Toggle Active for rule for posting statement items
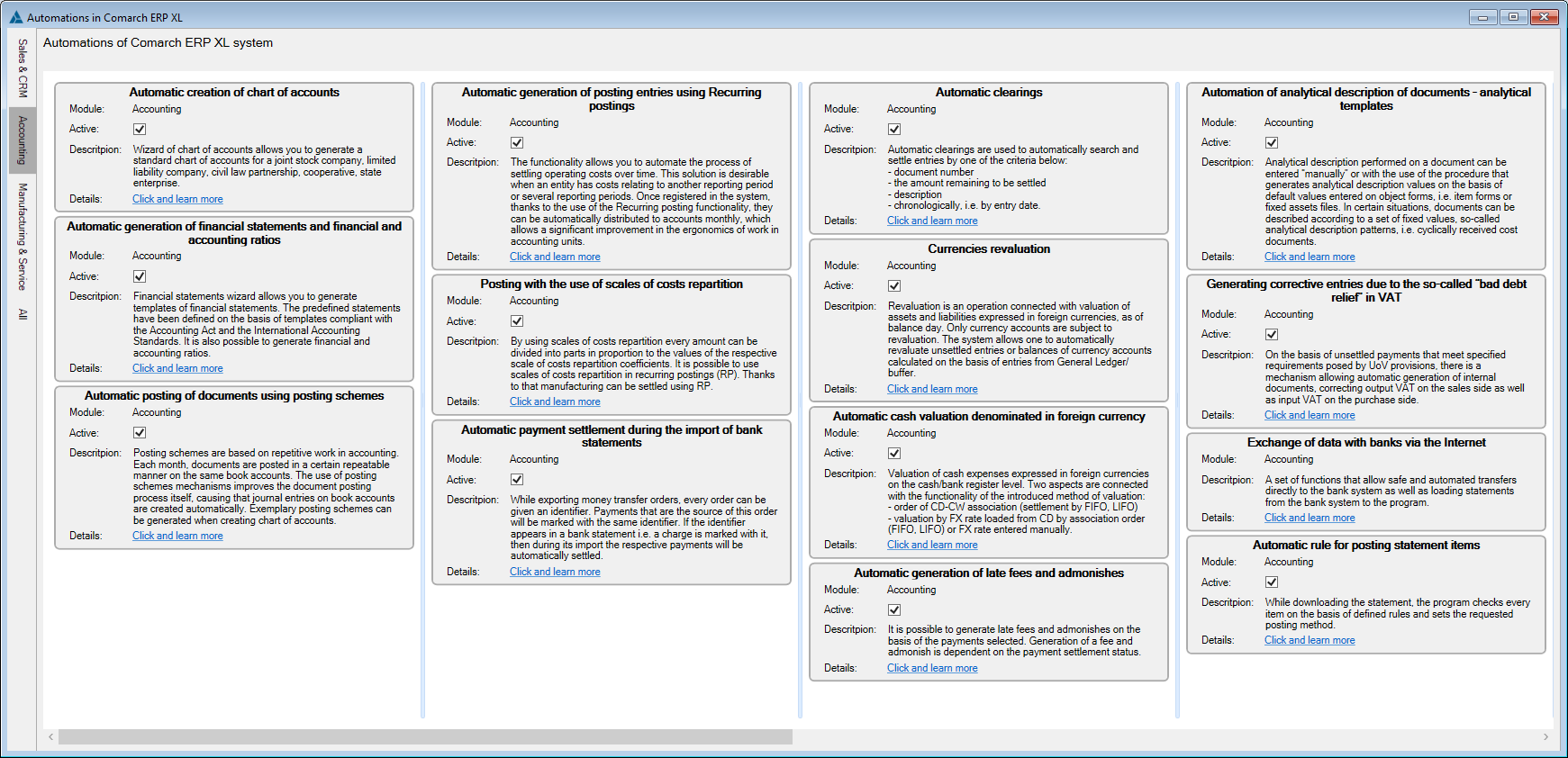This screenshot has height=758, width=1568. 1272,582
